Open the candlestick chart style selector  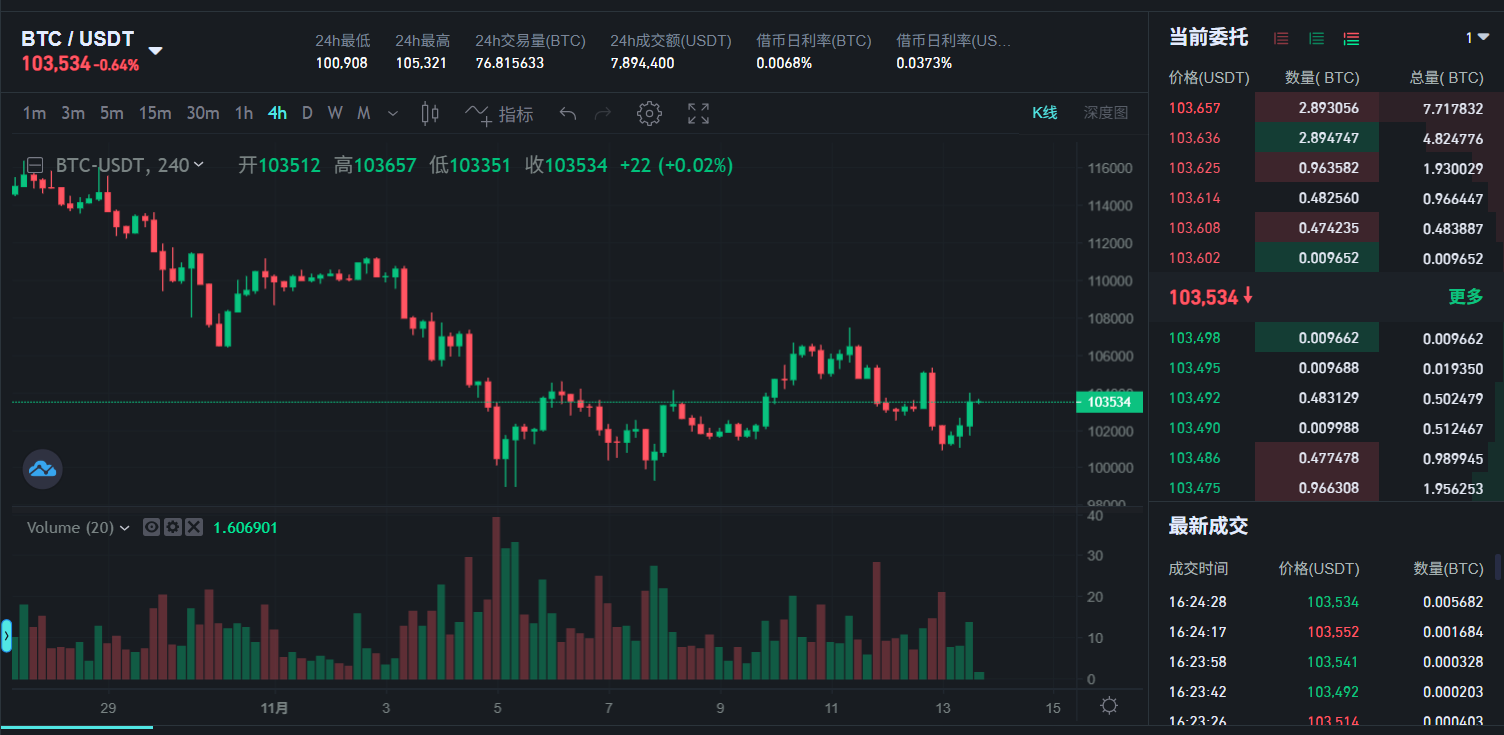pos(430,114)
